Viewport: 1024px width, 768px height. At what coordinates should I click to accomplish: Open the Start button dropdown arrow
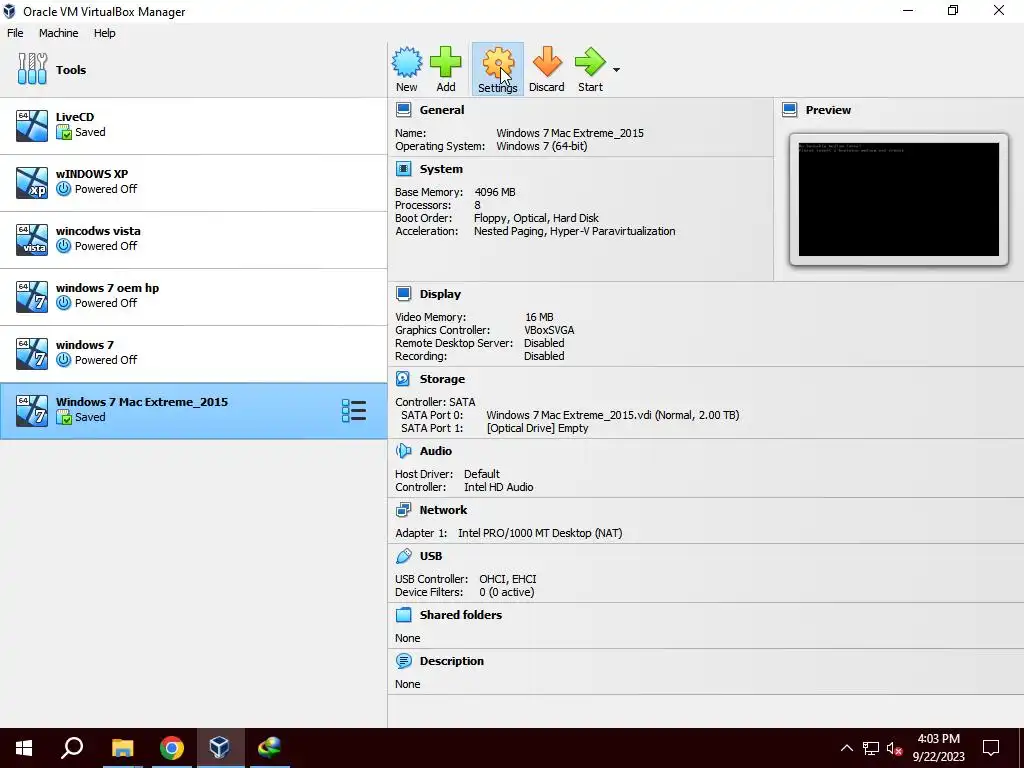tap(616, 70)
